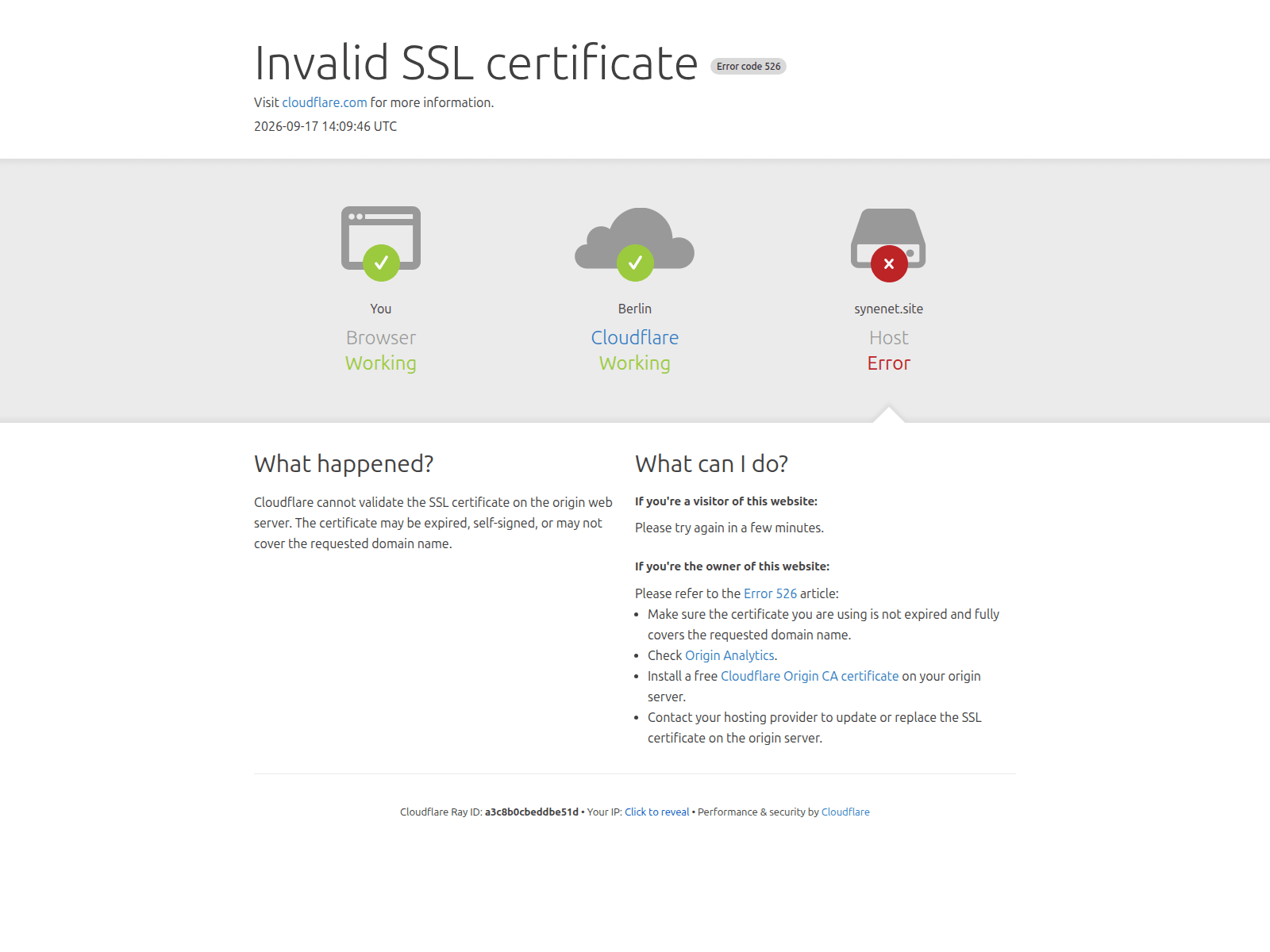
Task: Click the What happened? heading
Action: pyautogui.click(x=344, y=464)
